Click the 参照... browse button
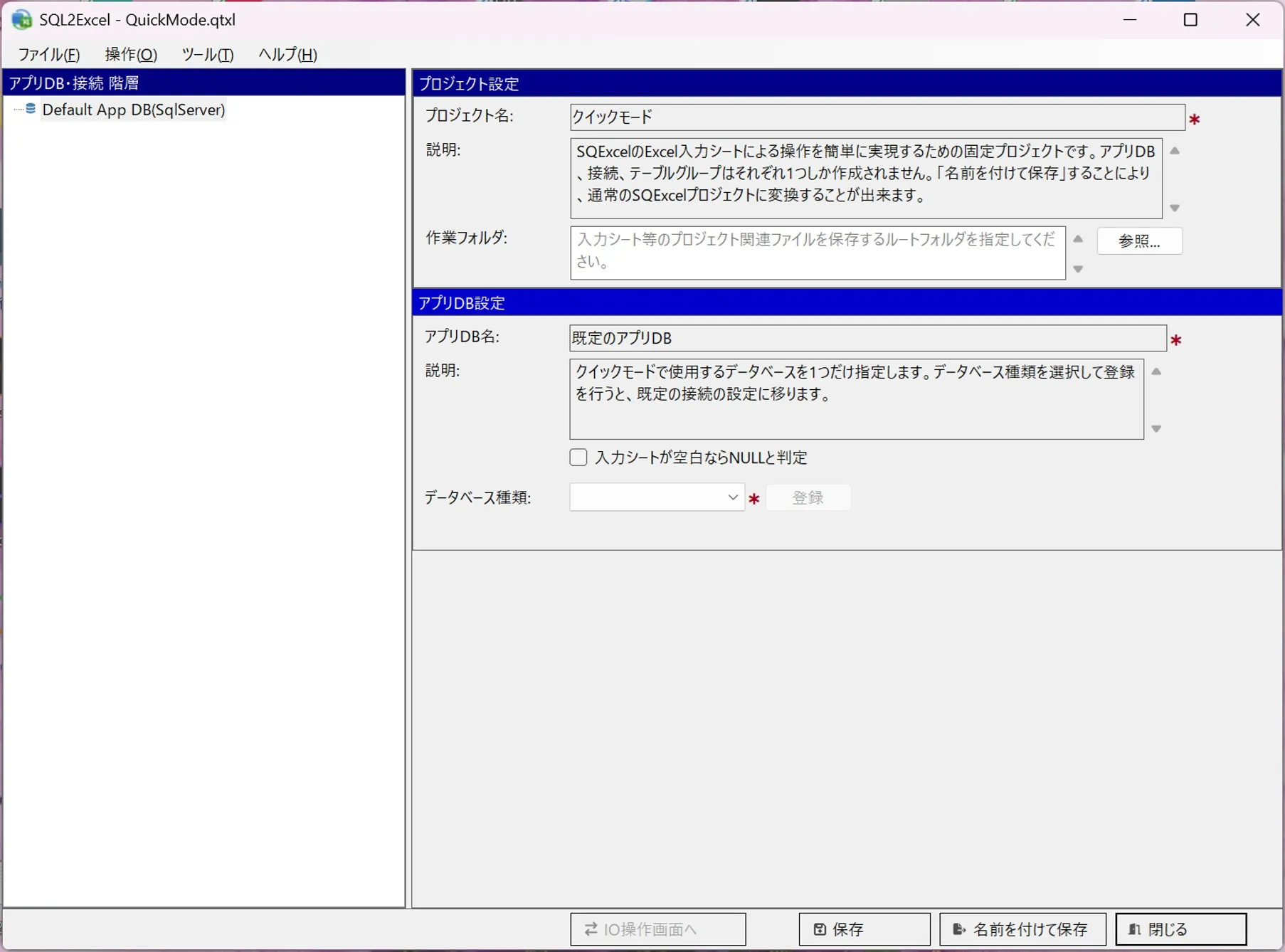1285x952 pixels. click(x=1139, y=241)
